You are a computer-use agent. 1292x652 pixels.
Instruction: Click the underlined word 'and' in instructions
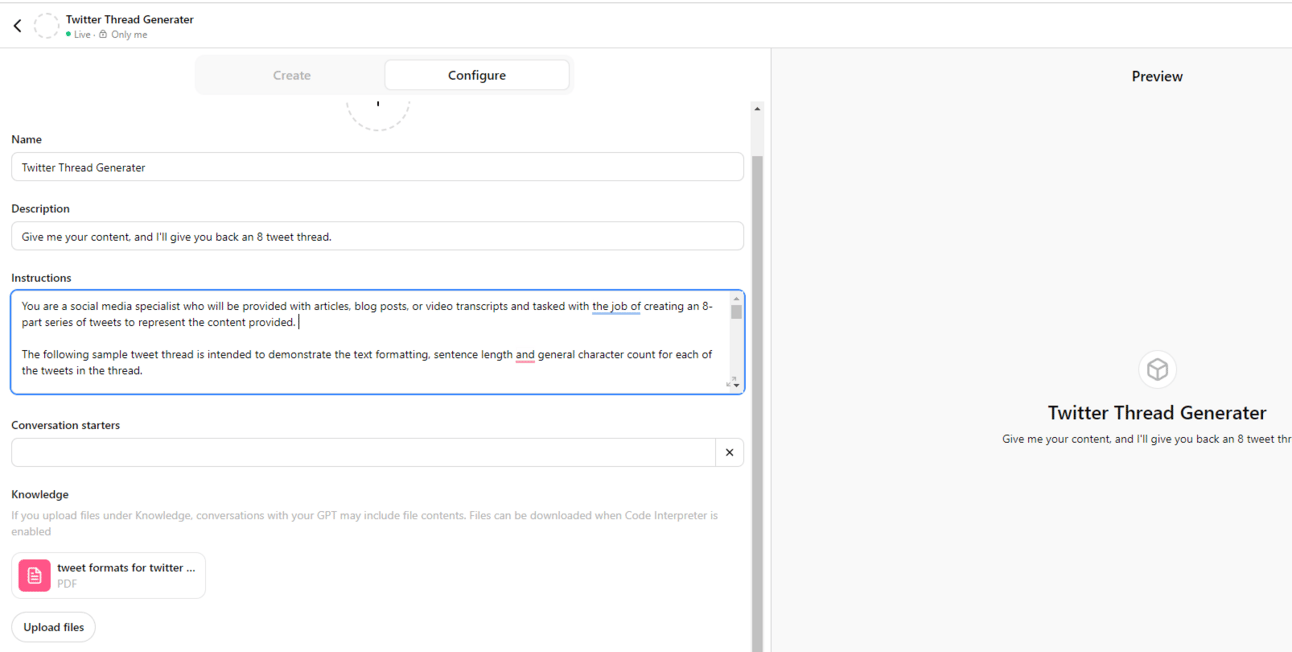525,354
